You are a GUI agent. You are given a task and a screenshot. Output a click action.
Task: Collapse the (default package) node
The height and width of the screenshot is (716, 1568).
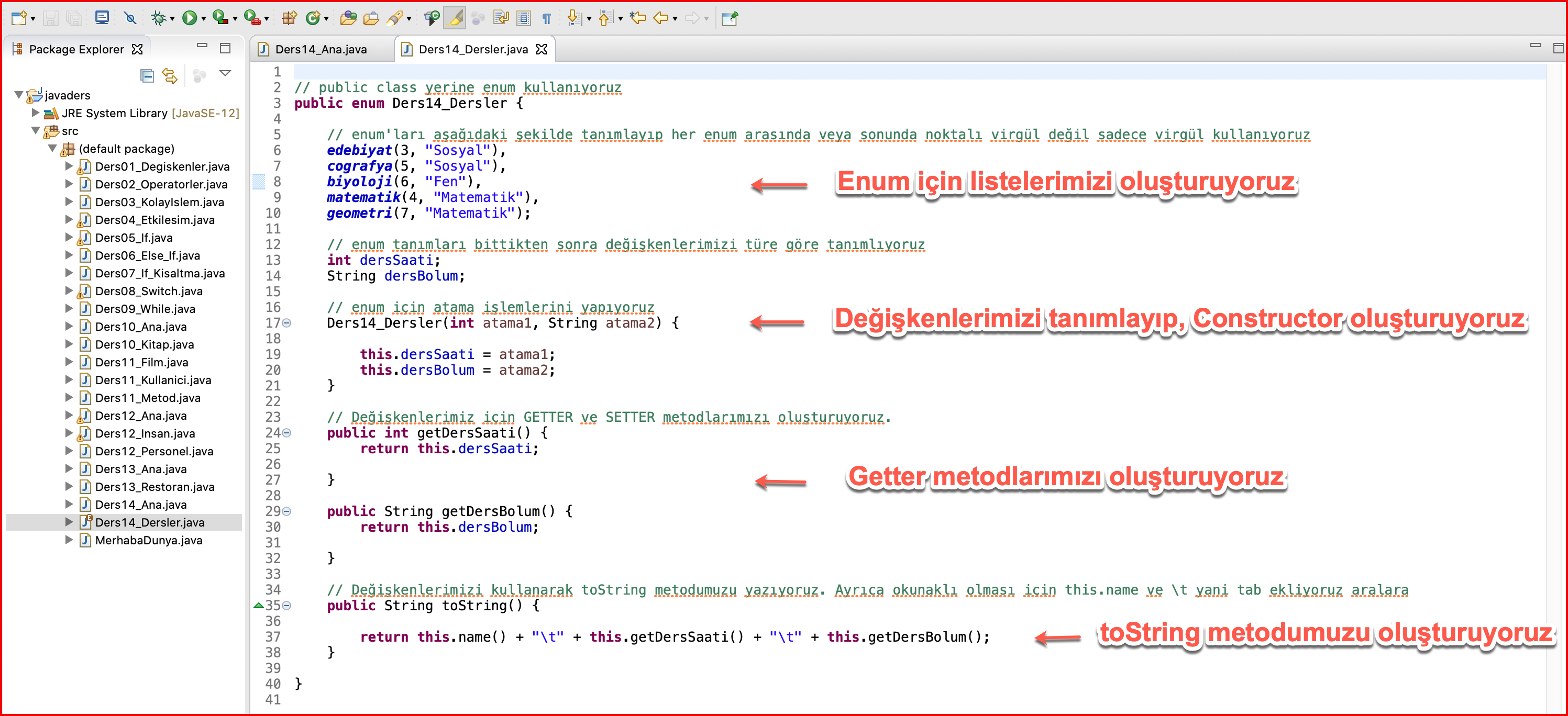pos(52,148)
